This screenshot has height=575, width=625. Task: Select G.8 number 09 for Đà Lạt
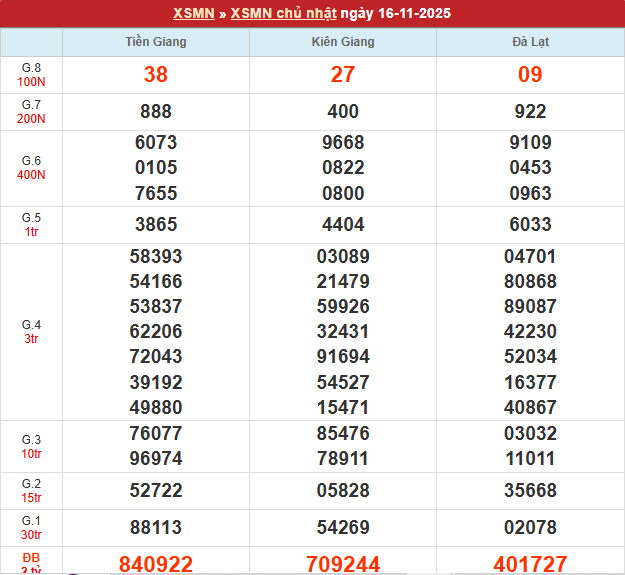click(x=530, y=75)
